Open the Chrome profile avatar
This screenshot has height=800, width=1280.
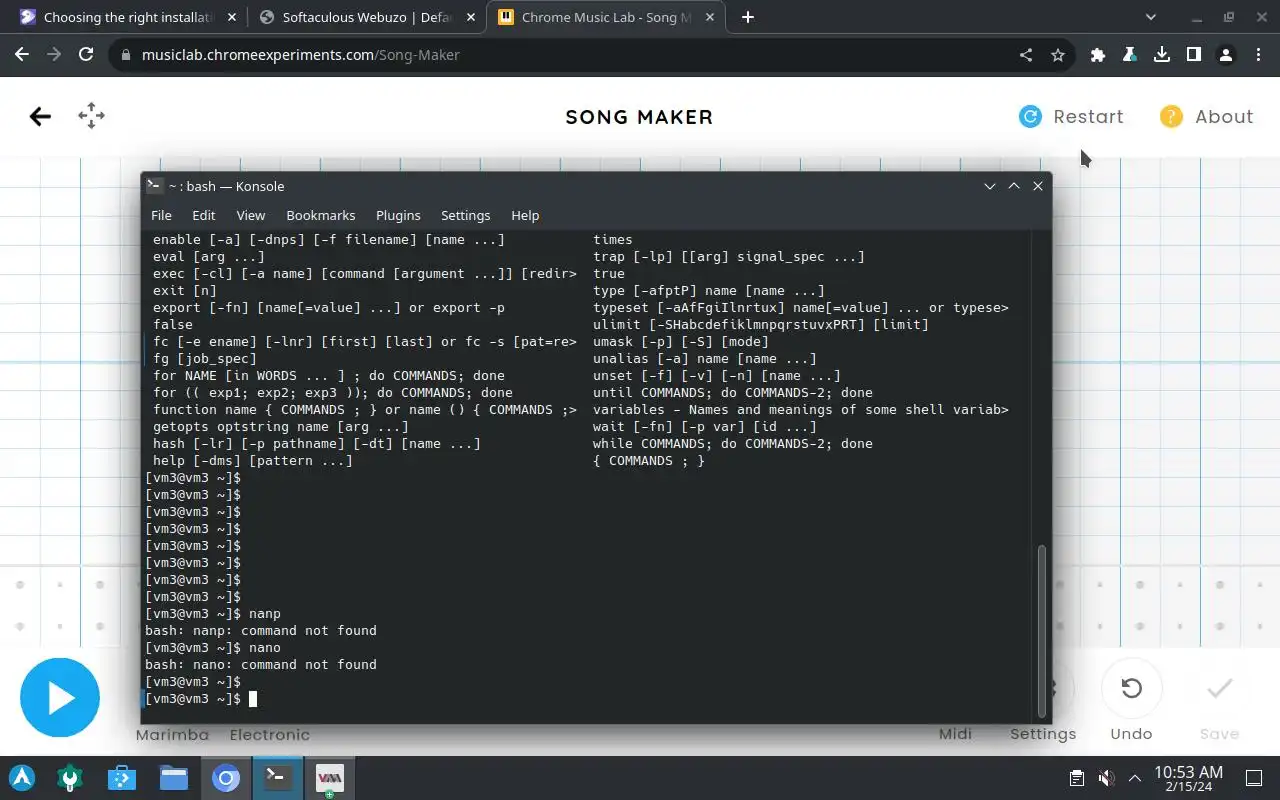tap(1226, 55)
